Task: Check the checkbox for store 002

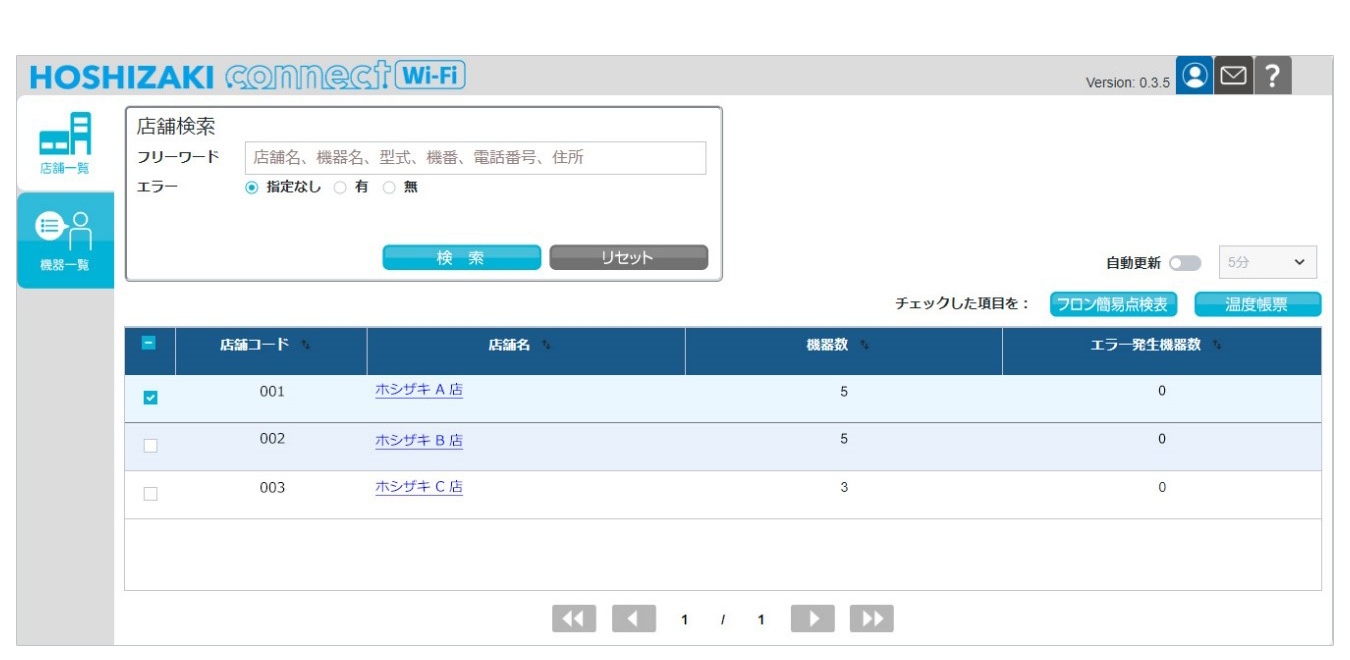Action: pos(150,446)
